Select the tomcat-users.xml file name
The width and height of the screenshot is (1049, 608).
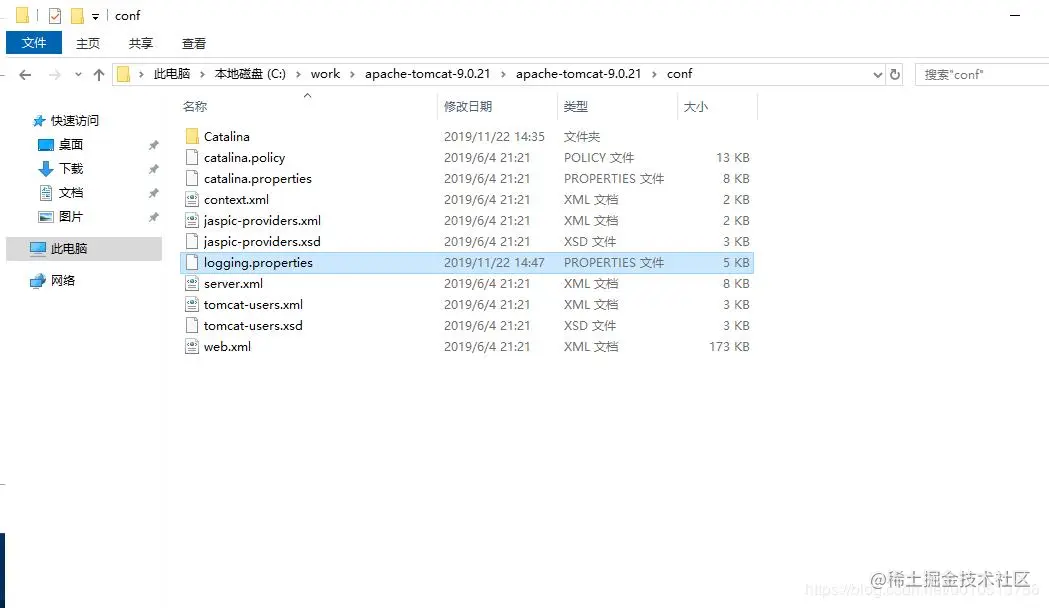point(254,304)
